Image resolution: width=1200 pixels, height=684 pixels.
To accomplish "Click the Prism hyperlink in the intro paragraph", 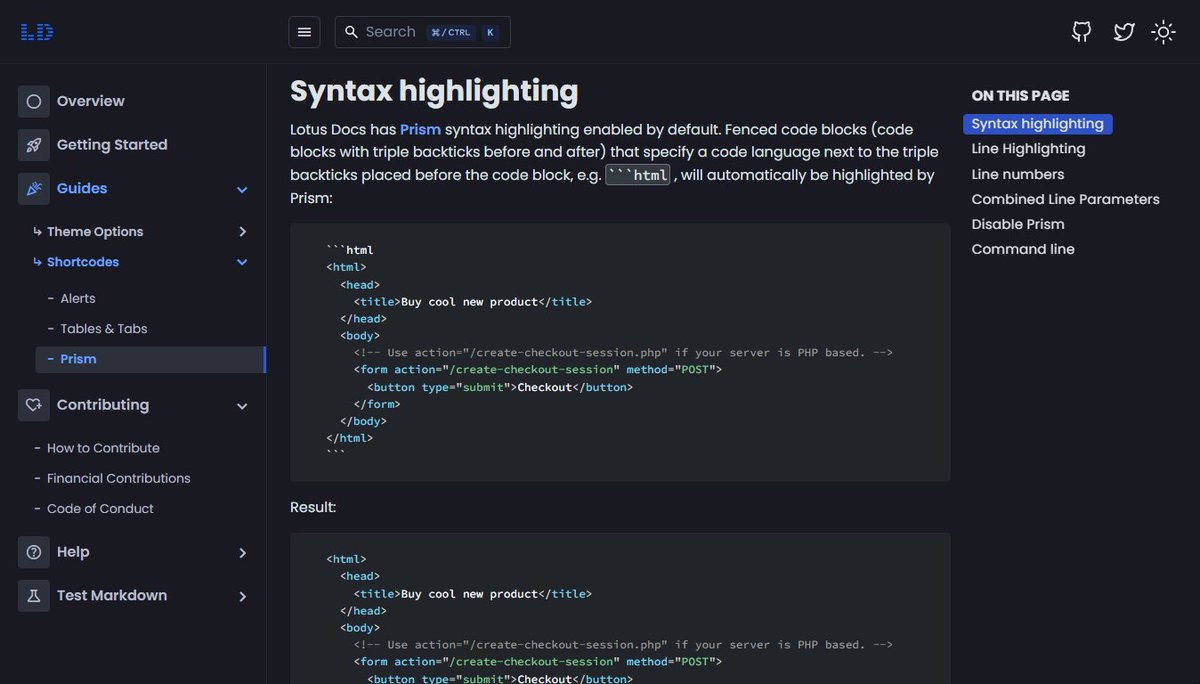I will click(420, 129).
